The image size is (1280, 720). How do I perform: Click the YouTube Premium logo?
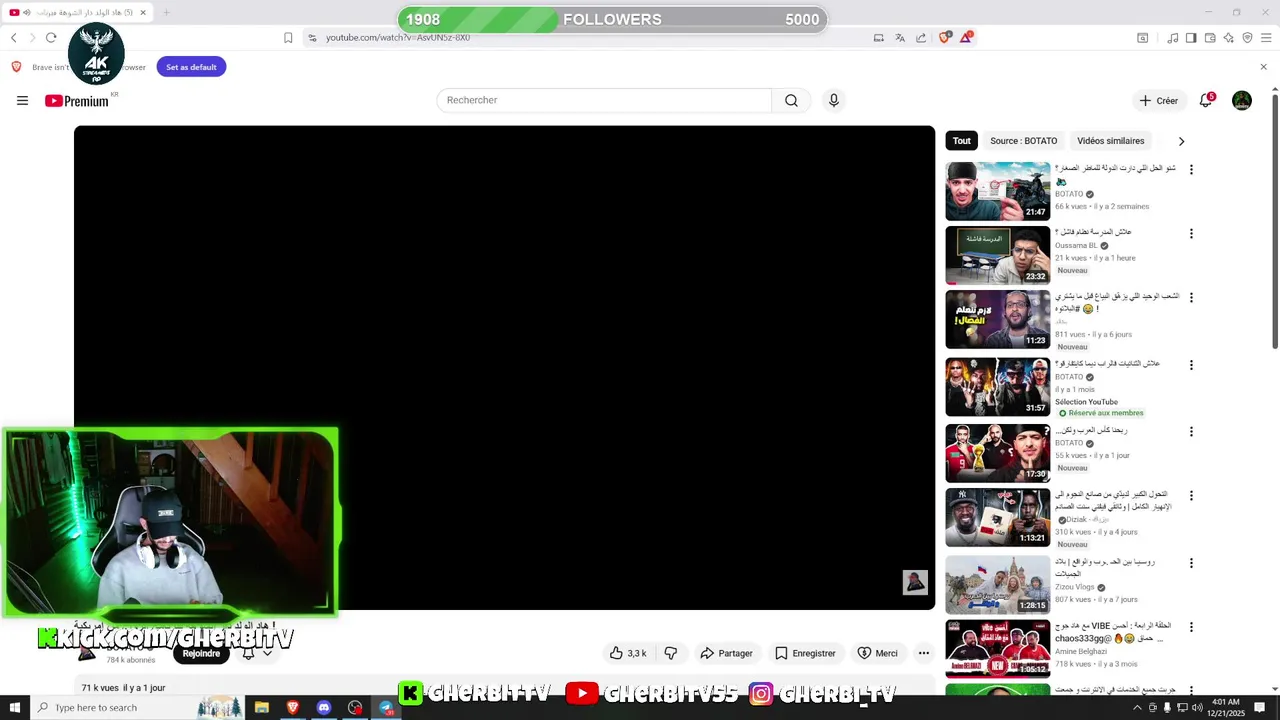point(76,100)
